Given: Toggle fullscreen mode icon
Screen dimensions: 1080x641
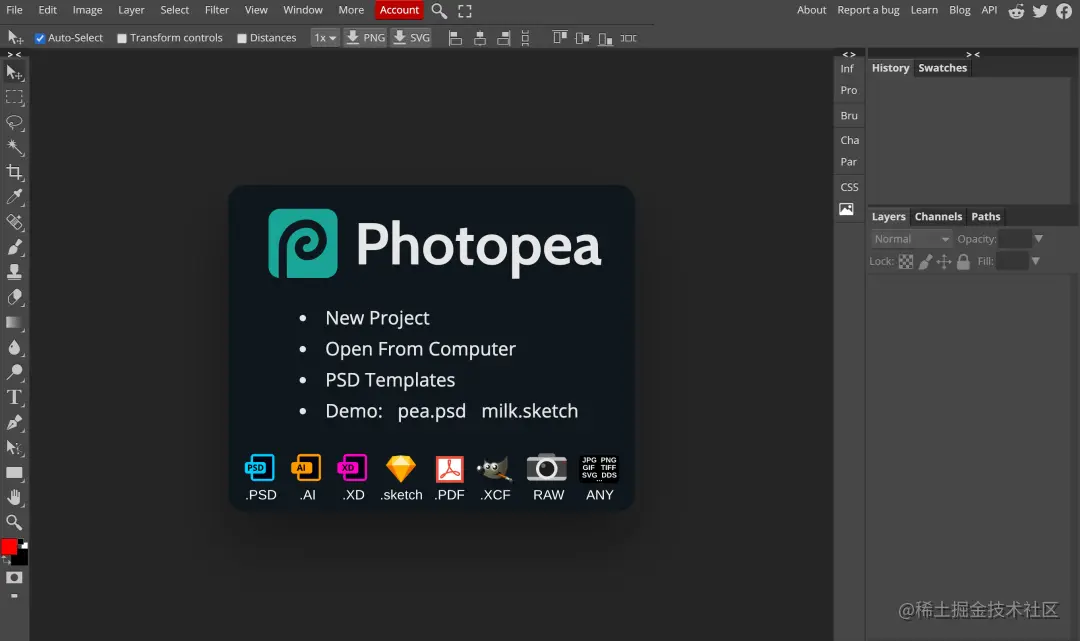Looking at the screenshot, I should 465,10.
